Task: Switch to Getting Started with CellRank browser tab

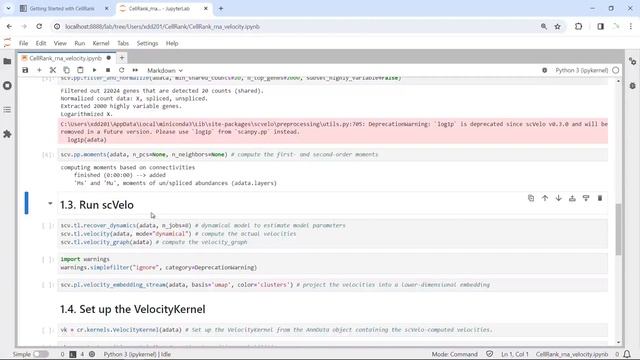Action: click(61, 8)
